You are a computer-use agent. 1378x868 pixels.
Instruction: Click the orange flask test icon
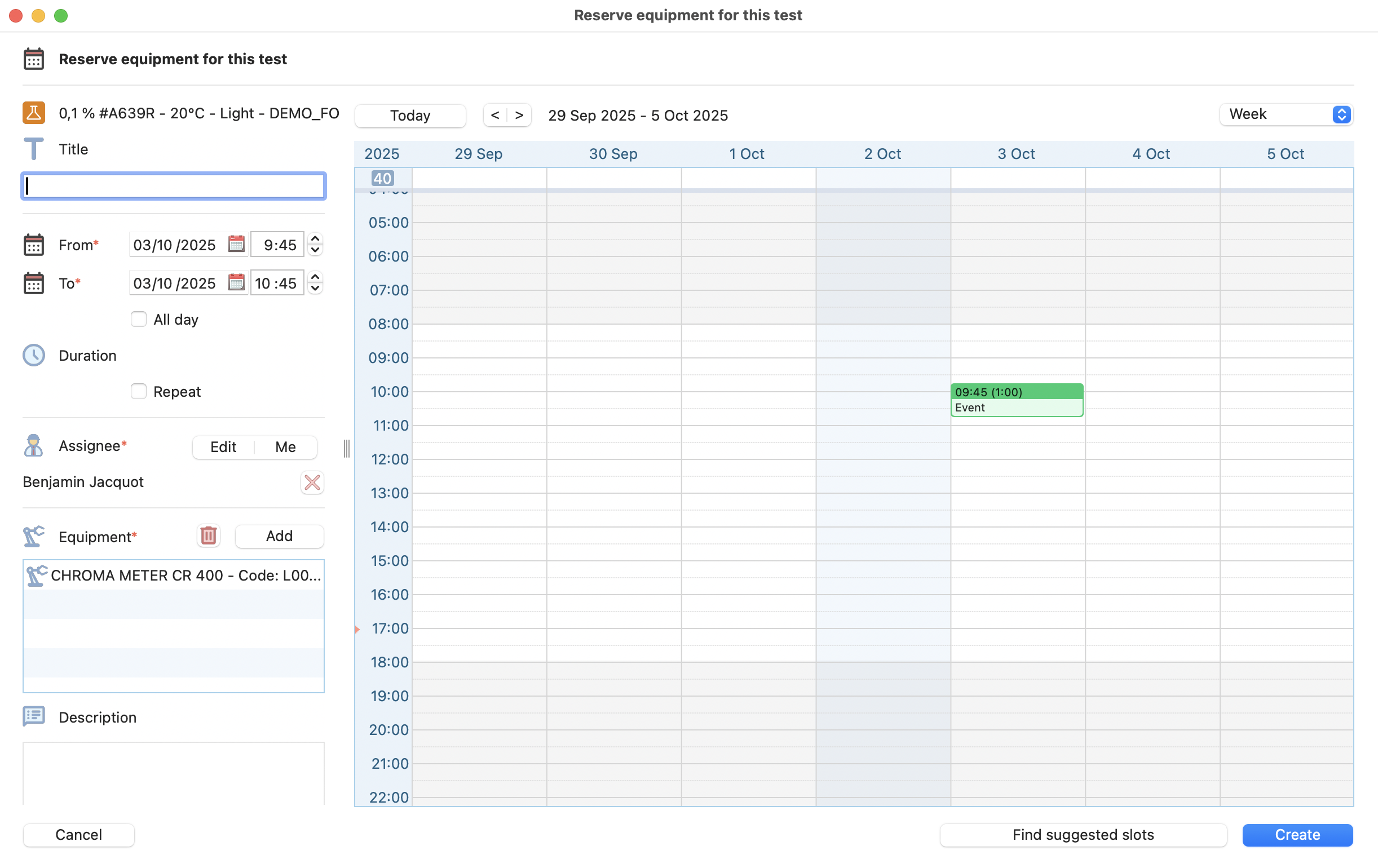click(x=34, y=113)
